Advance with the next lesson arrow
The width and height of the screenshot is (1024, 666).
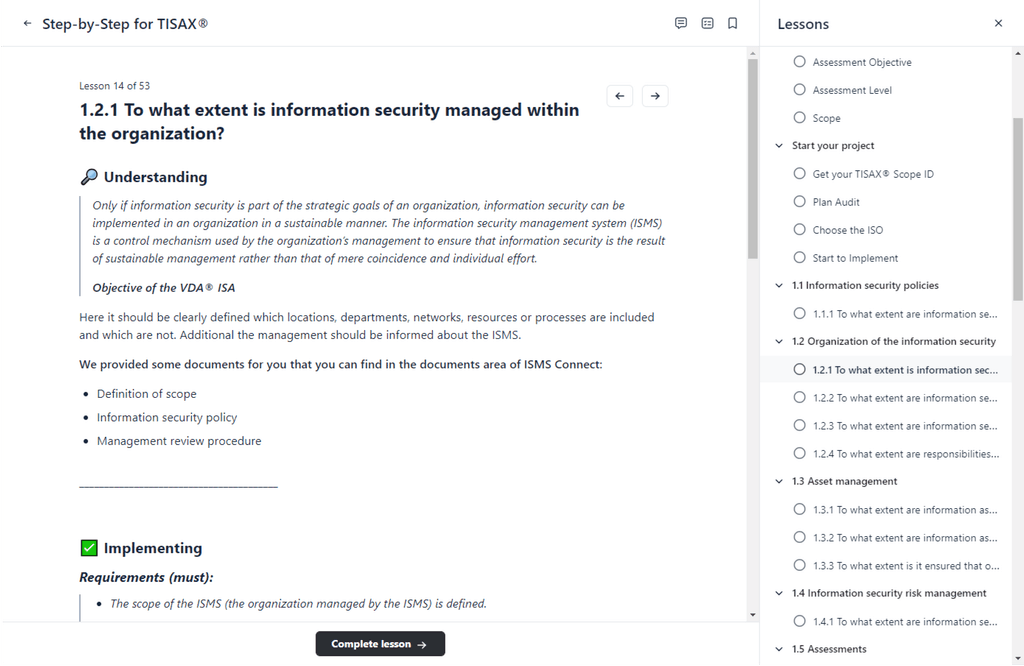[x=654, y=95]
